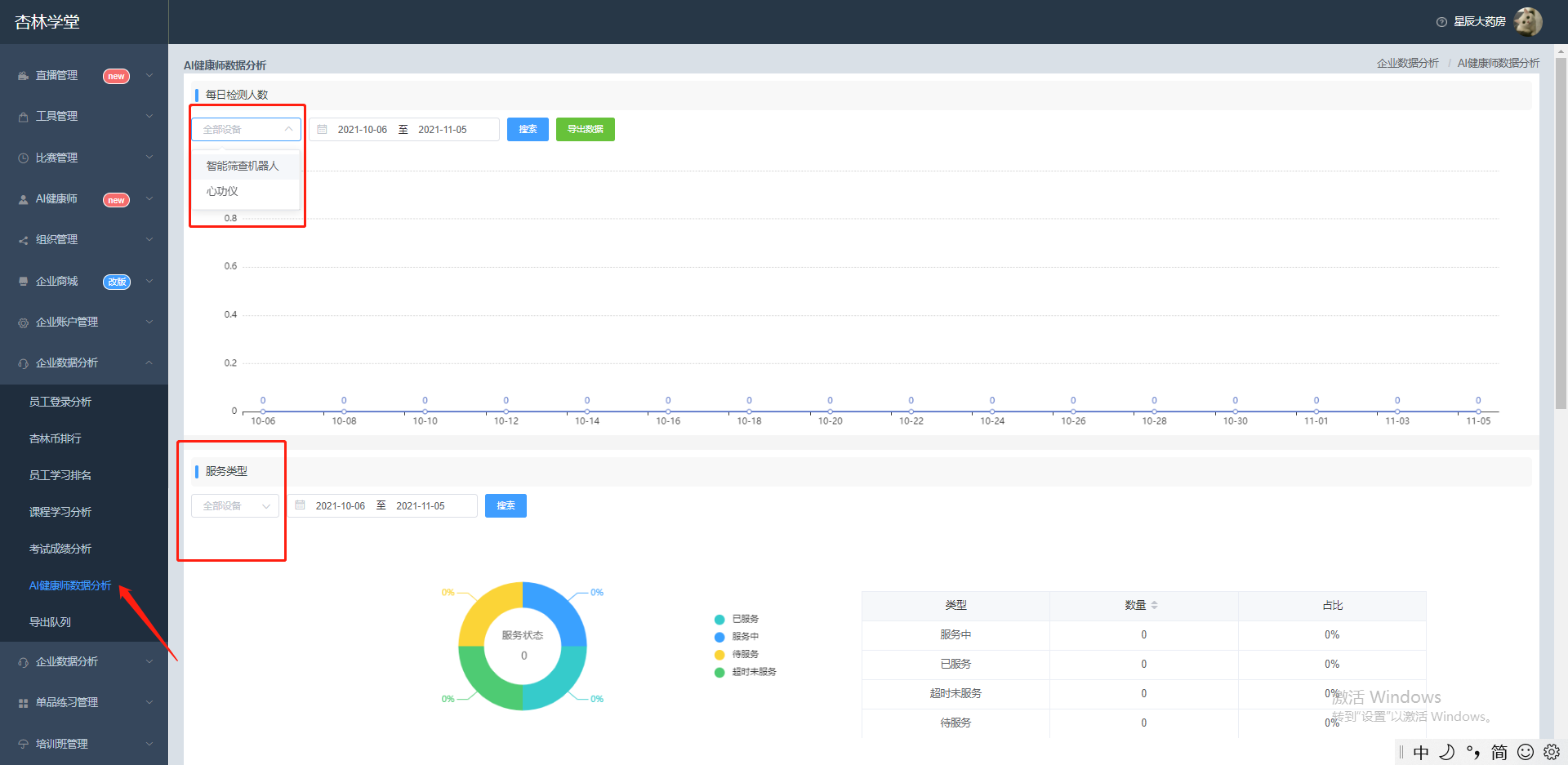Click the IME settings gear in taskbar
The image size is (1568, 765).
pos(1552,752)
